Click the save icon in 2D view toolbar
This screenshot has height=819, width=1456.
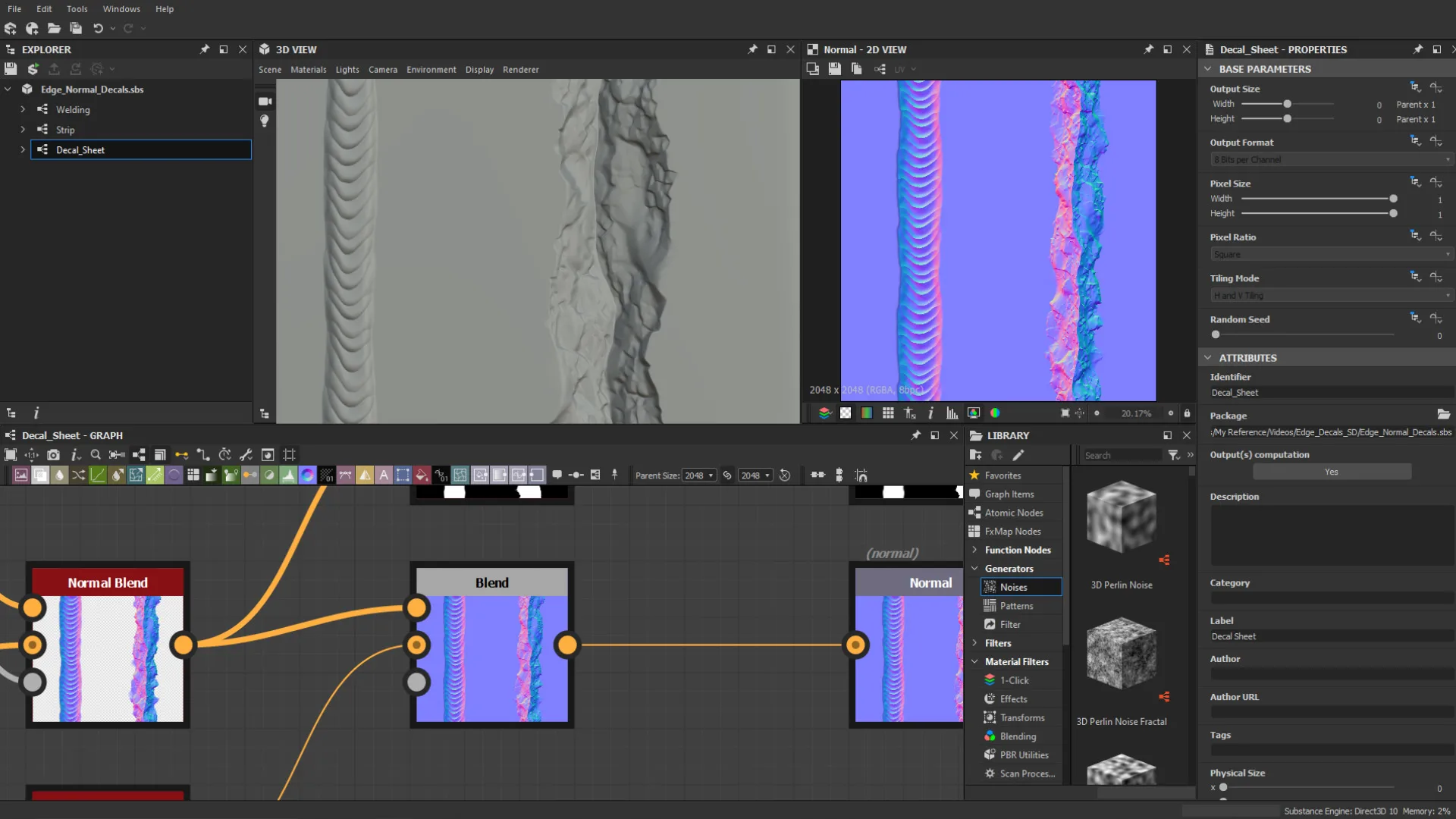(x=834, y=69)
